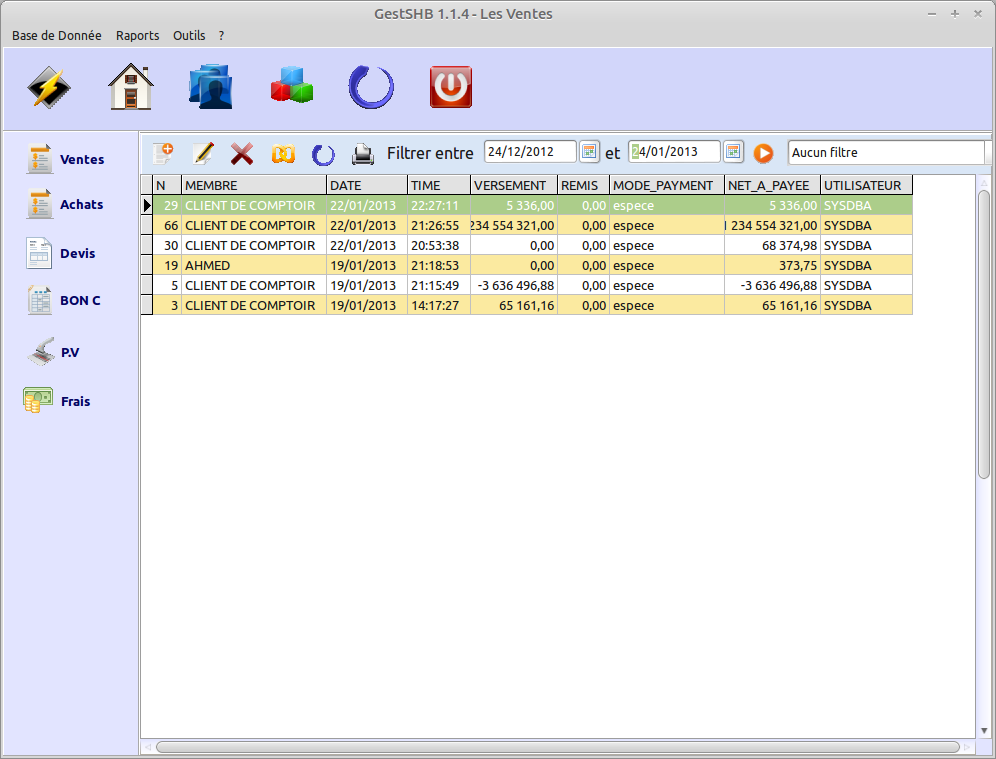Click the scroll right arrow of the horizontal scrollbar

click(x=967, y=747)
